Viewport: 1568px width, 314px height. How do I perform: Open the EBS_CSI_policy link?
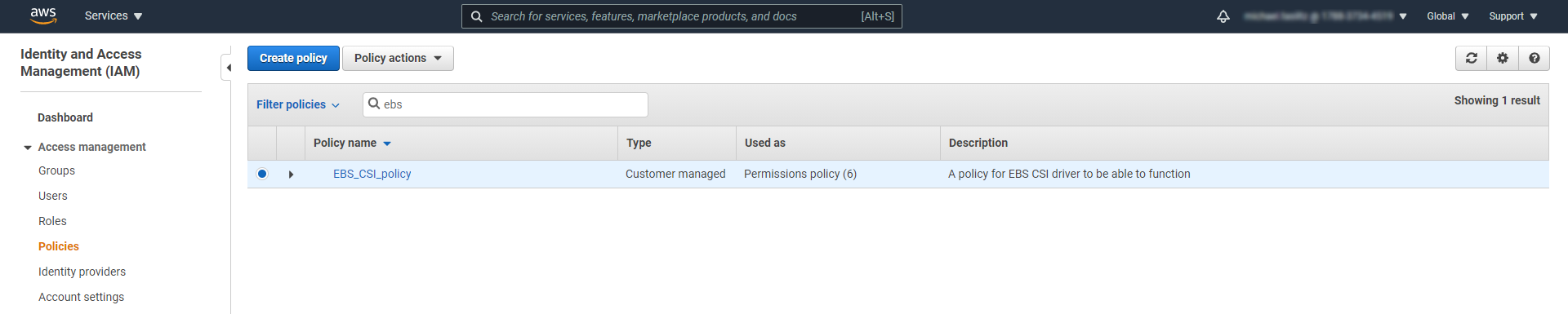click(x=372, y=174)
